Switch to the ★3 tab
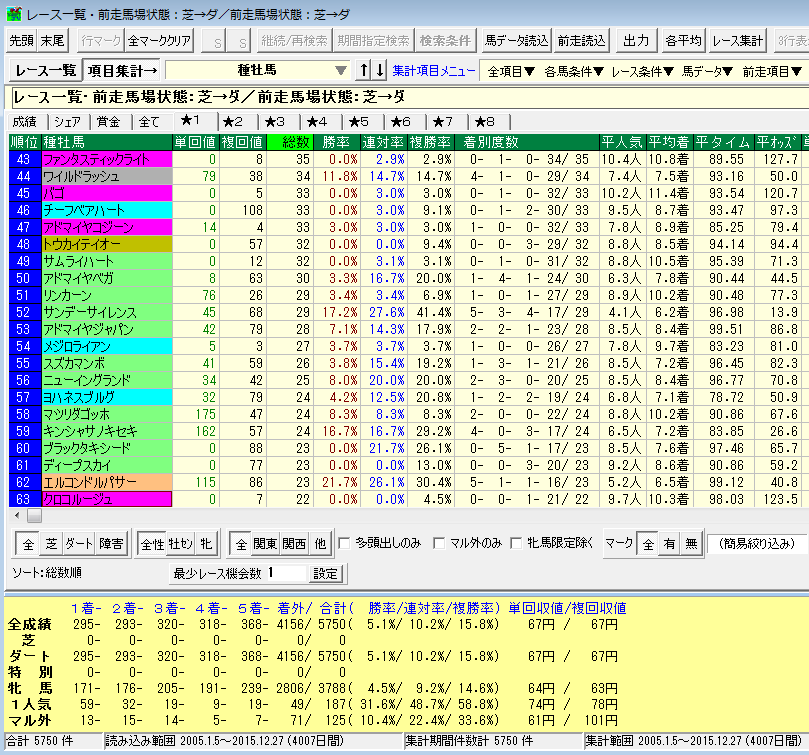 pos(274,122)
